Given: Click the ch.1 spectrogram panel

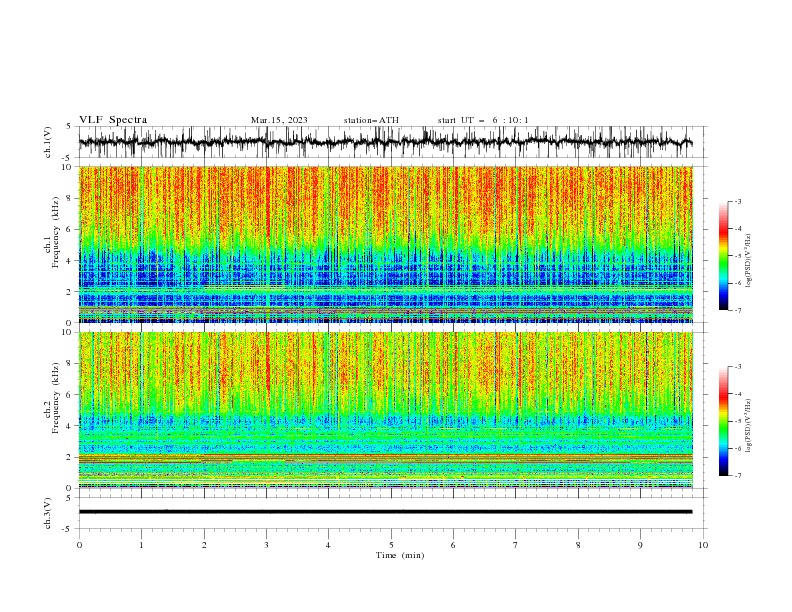Looking at the screenshot, I should click(385, 244).
